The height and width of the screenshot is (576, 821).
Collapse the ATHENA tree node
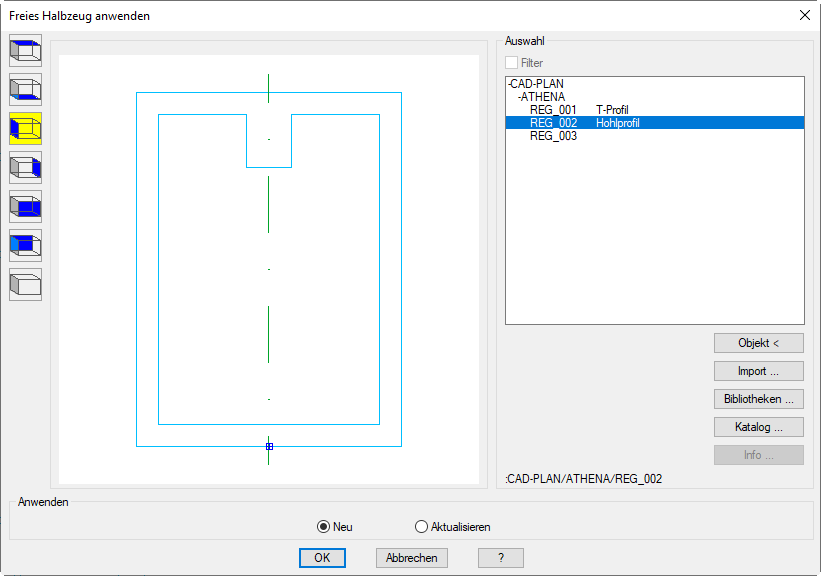tap(520, 97)
